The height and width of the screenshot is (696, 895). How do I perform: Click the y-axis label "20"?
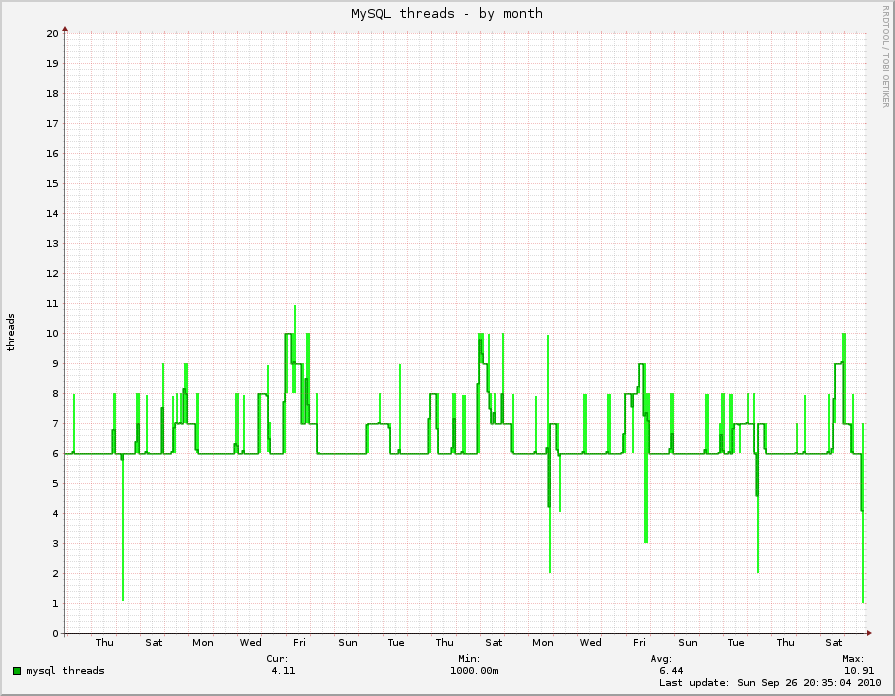53,33
